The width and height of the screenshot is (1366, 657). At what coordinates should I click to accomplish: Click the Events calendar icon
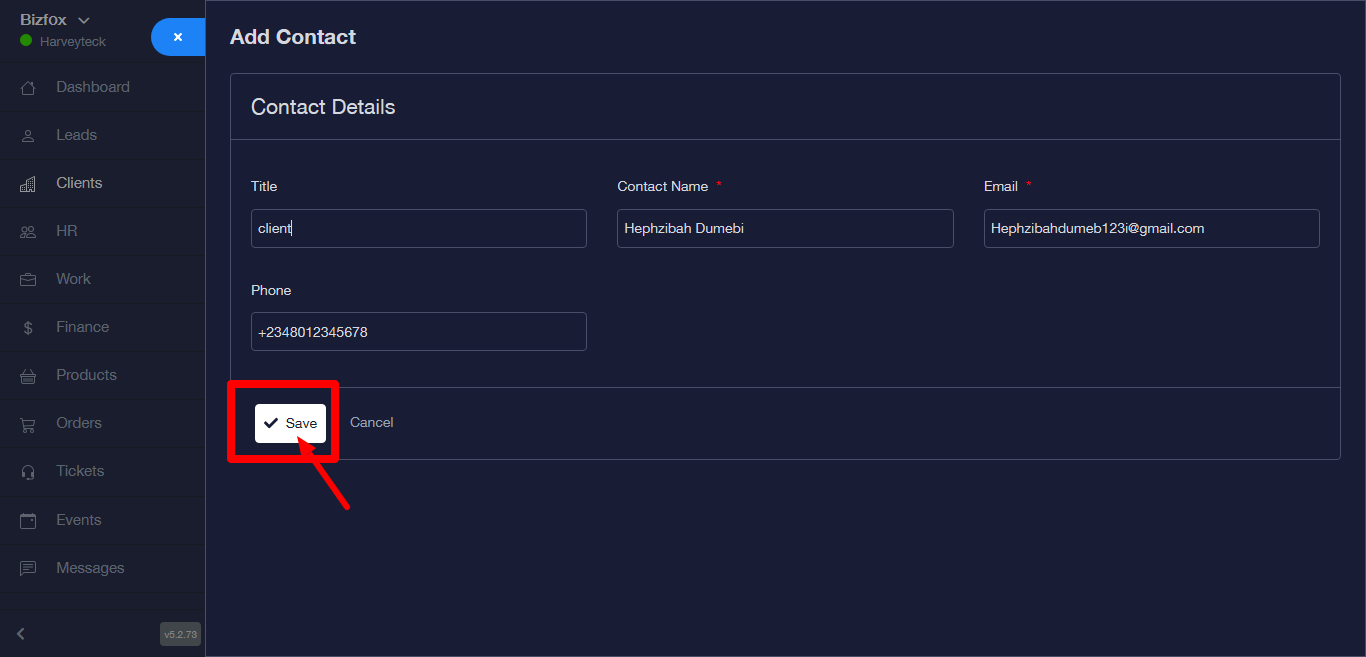pyautogui.click(x=28, y=520)
